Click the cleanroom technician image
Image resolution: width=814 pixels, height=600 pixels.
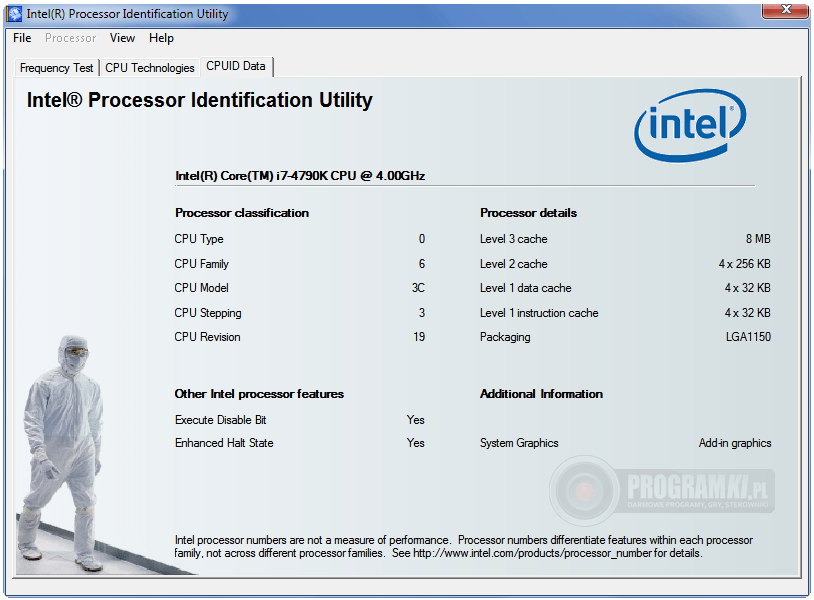pyautogui.click(x=61, y=452)
